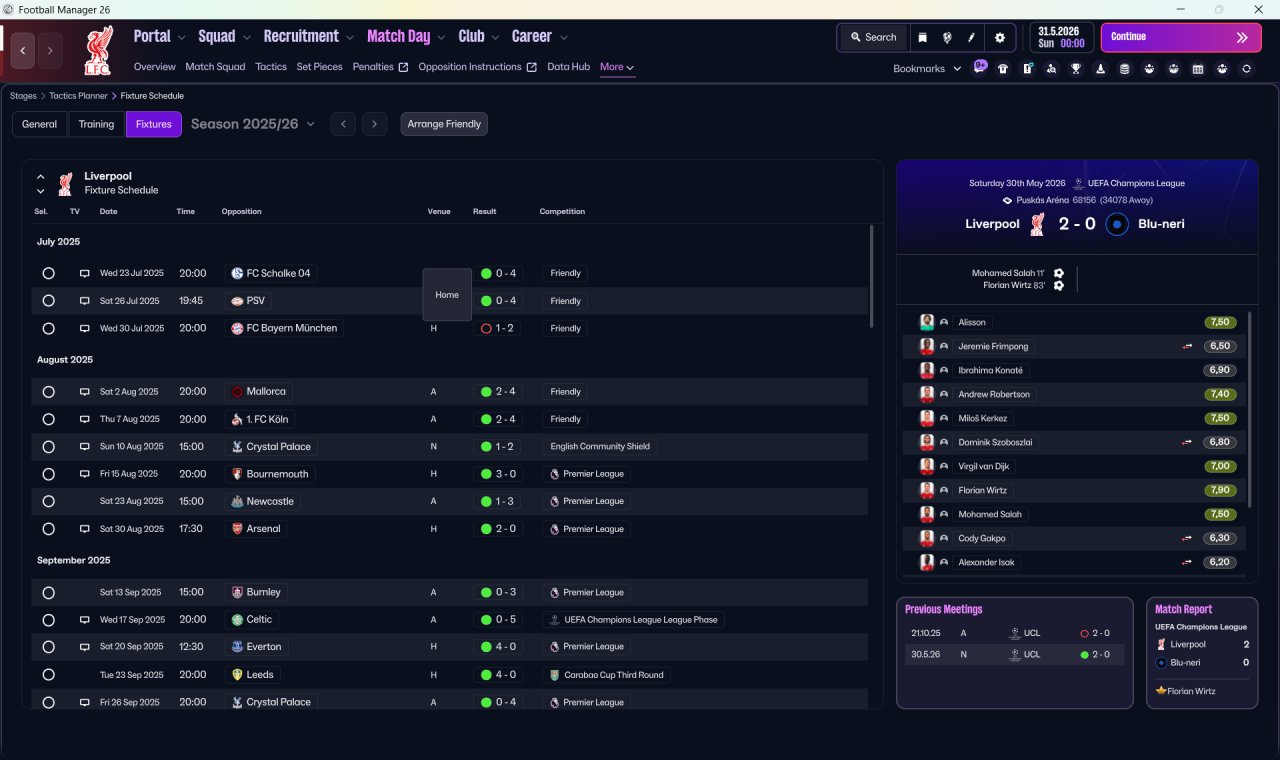1280x760 pixels.
Task: Click Alisson's player portrait thumbnail
Action: (927, 322)
